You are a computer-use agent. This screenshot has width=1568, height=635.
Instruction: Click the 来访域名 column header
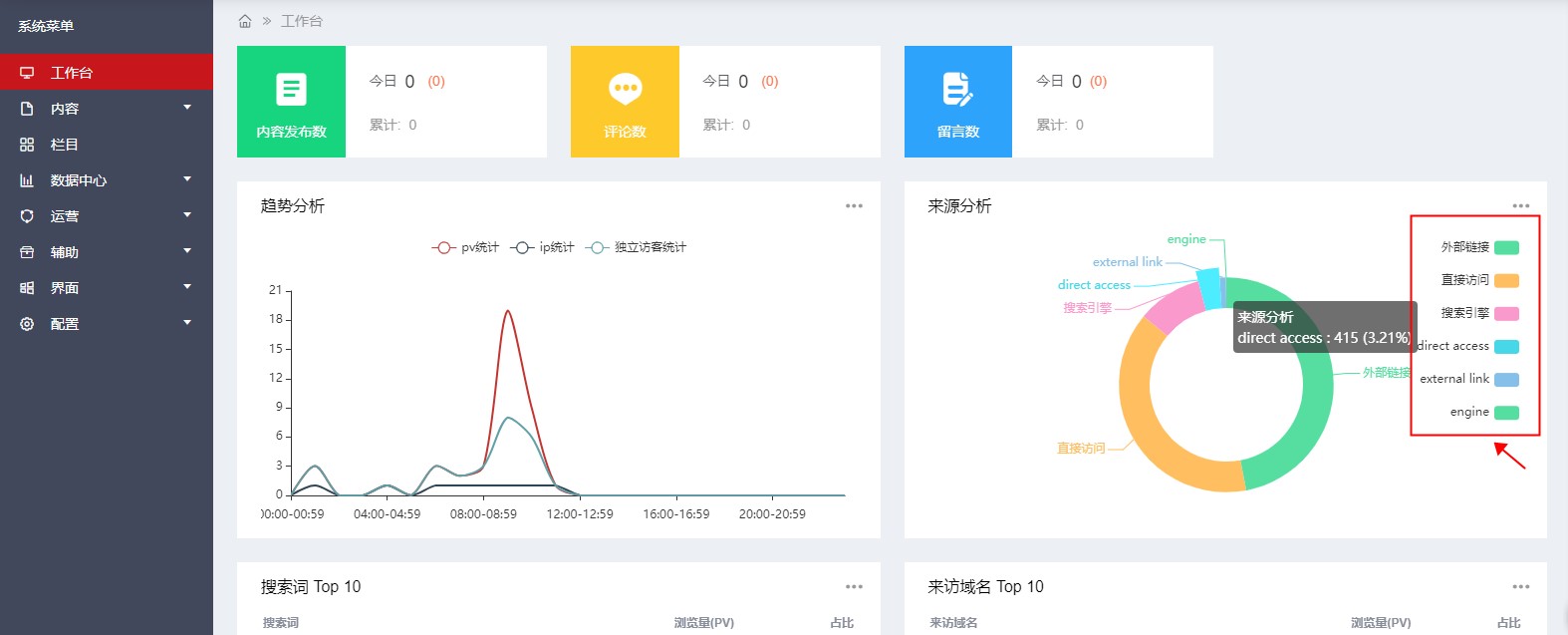(953, 623)
